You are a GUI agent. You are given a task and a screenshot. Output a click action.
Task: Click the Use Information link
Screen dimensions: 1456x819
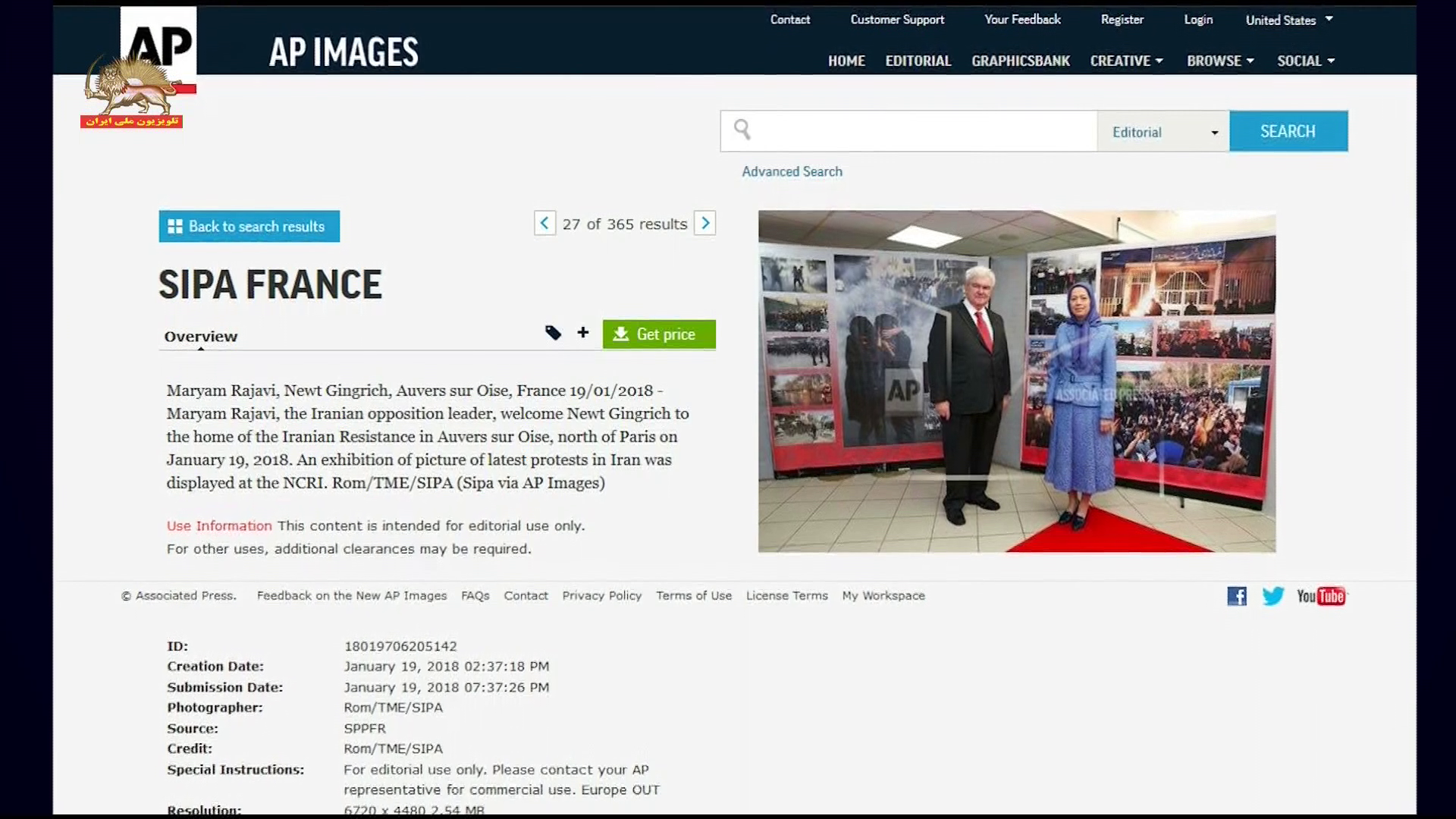tap(219, 526)
